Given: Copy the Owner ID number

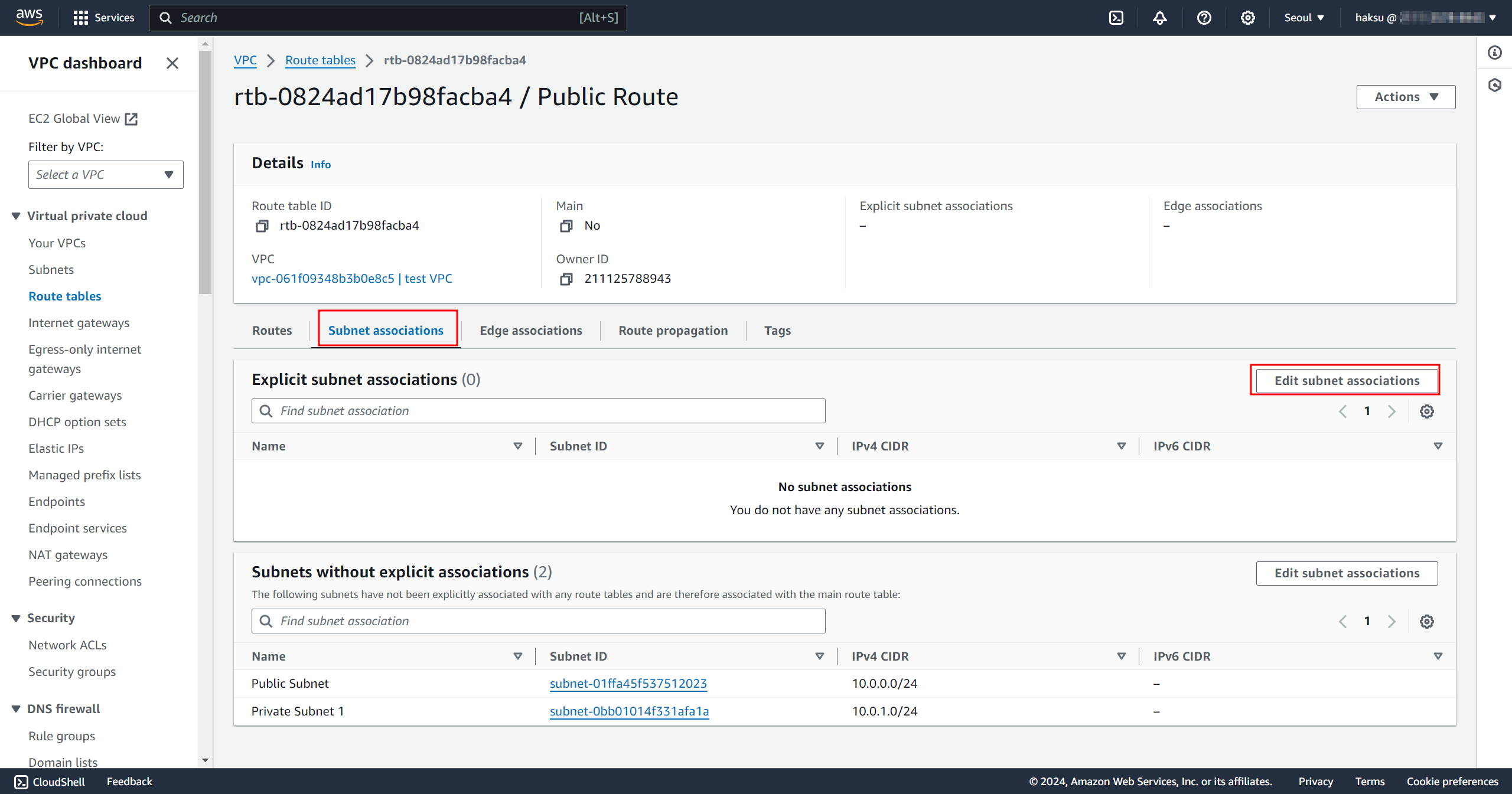Looking at the screenshot, I should tap(566, 279).
